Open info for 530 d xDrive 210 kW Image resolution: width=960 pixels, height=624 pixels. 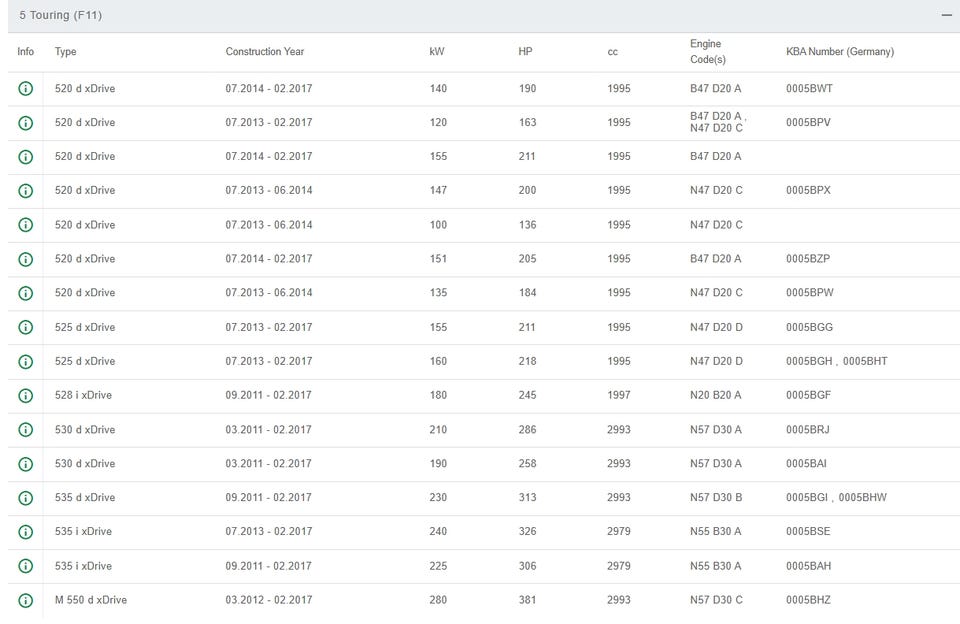[26, 429]
